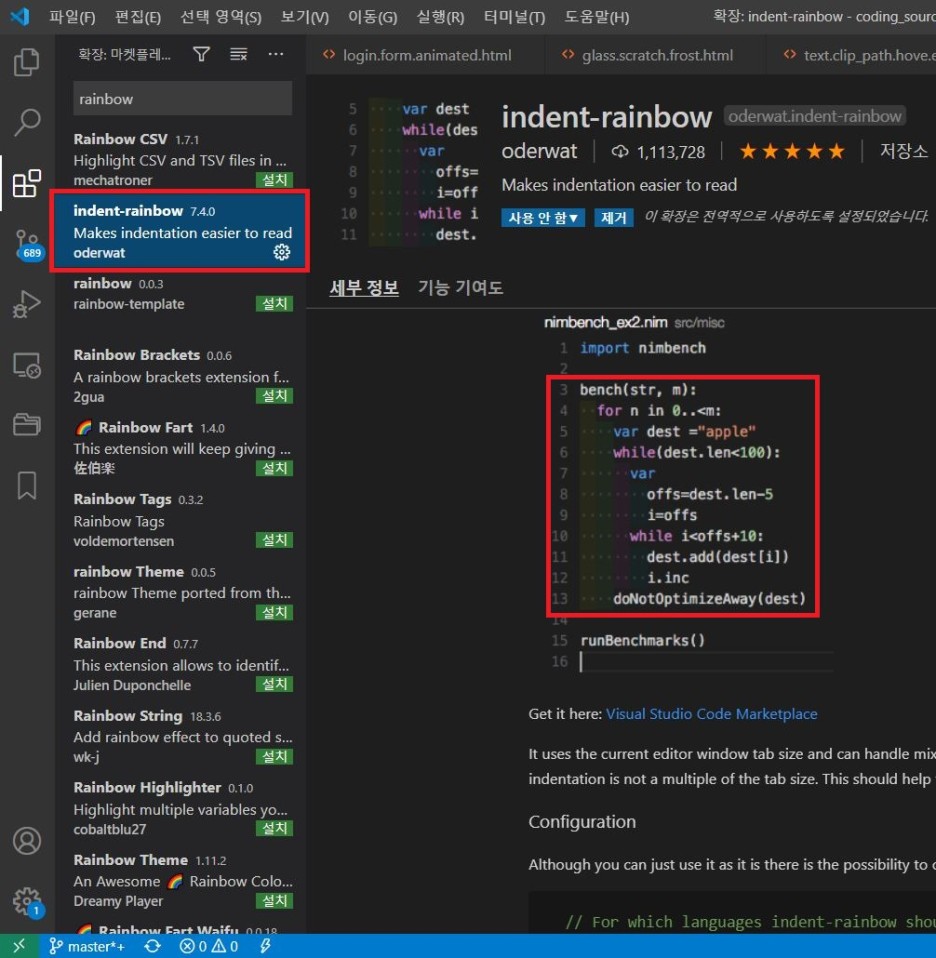This screenshot has width=936, height=958.
Task: Install the Rainbow Tags extension
Action: (x=274, y=540)
